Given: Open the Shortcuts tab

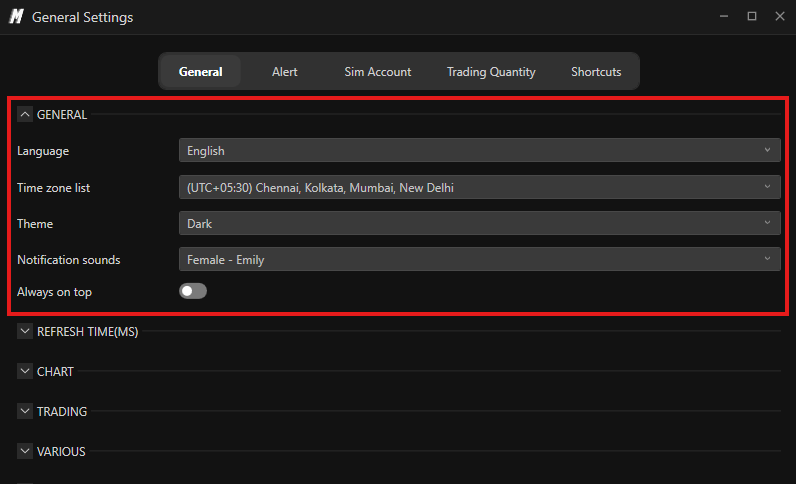Looking at the screenshot, I should click(596, 72).
